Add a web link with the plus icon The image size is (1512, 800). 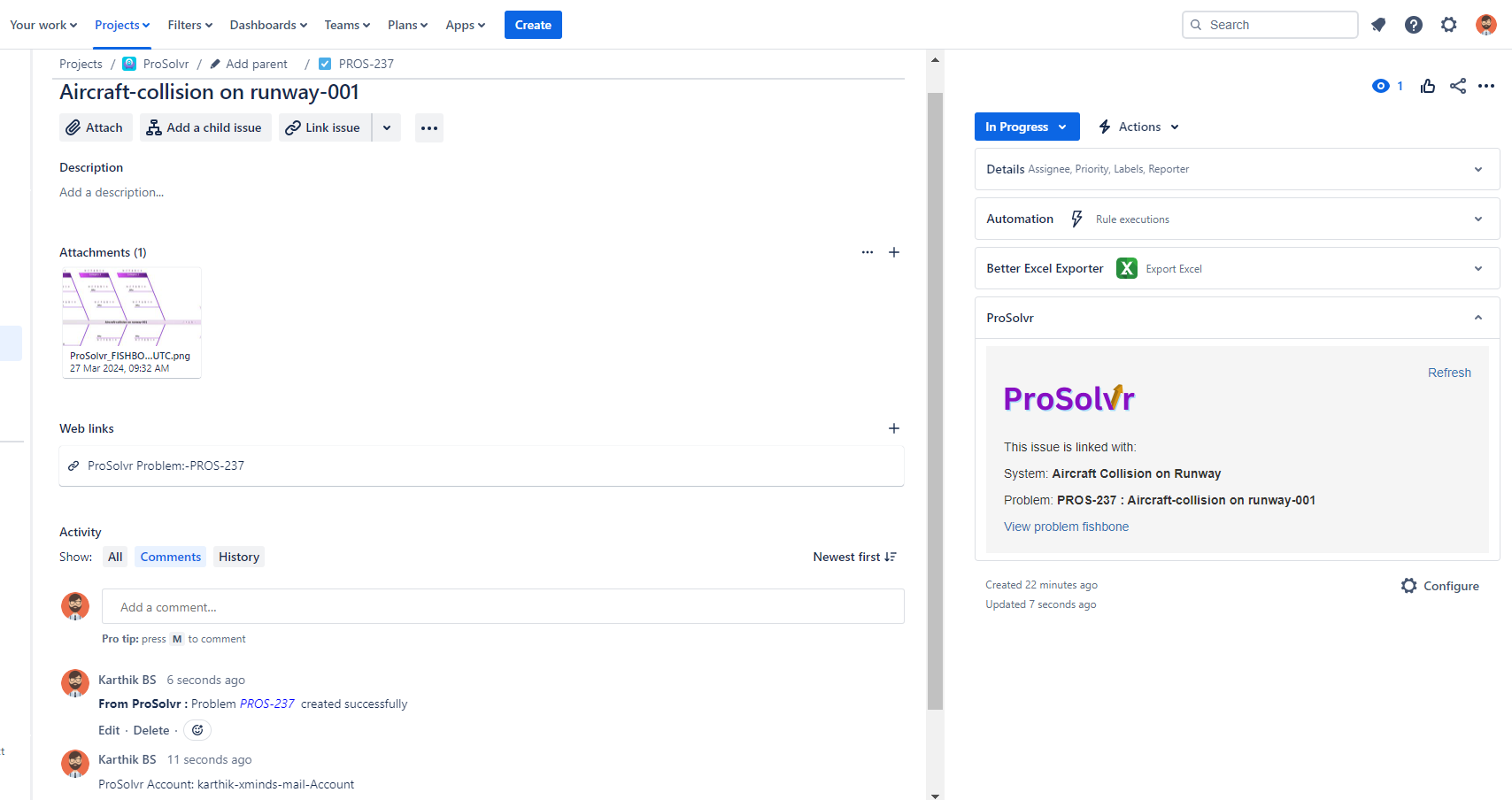pyautogui.click(x=894, y=428)
